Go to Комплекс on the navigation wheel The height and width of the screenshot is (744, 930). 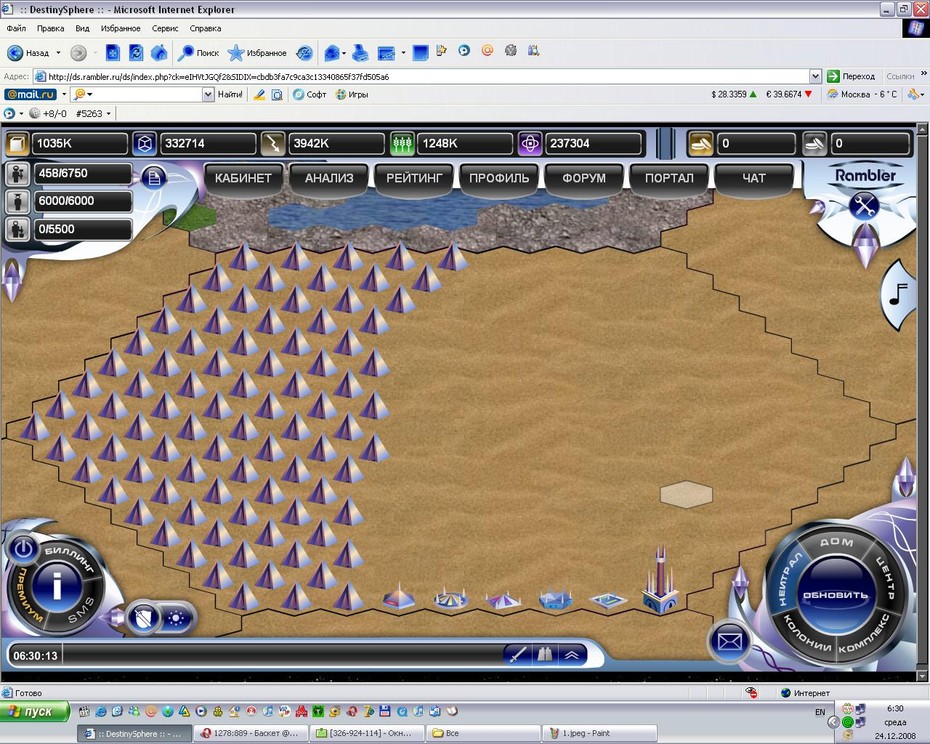click(864, 636)
